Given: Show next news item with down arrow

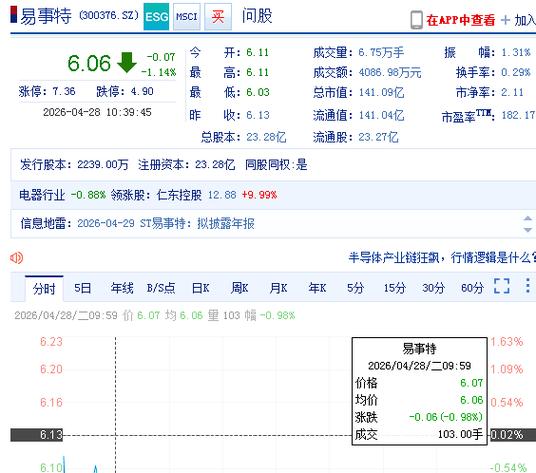Looking at the screenshot, I should click(528, 230).
